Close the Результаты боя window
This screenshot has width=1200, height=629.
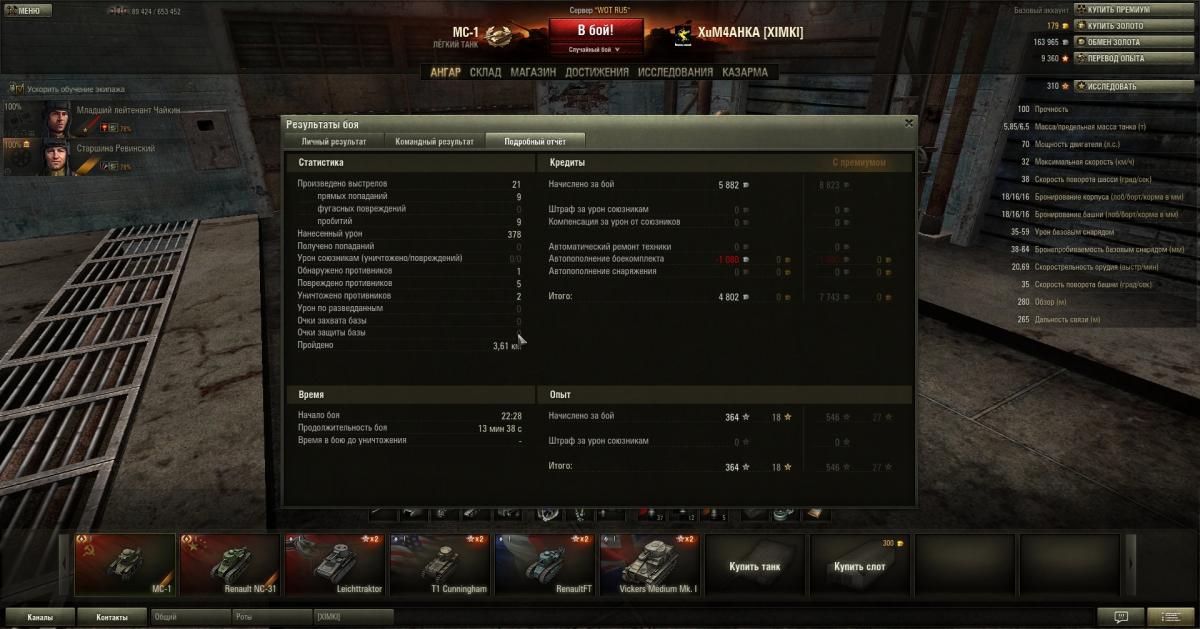click(x=908, y=123)
